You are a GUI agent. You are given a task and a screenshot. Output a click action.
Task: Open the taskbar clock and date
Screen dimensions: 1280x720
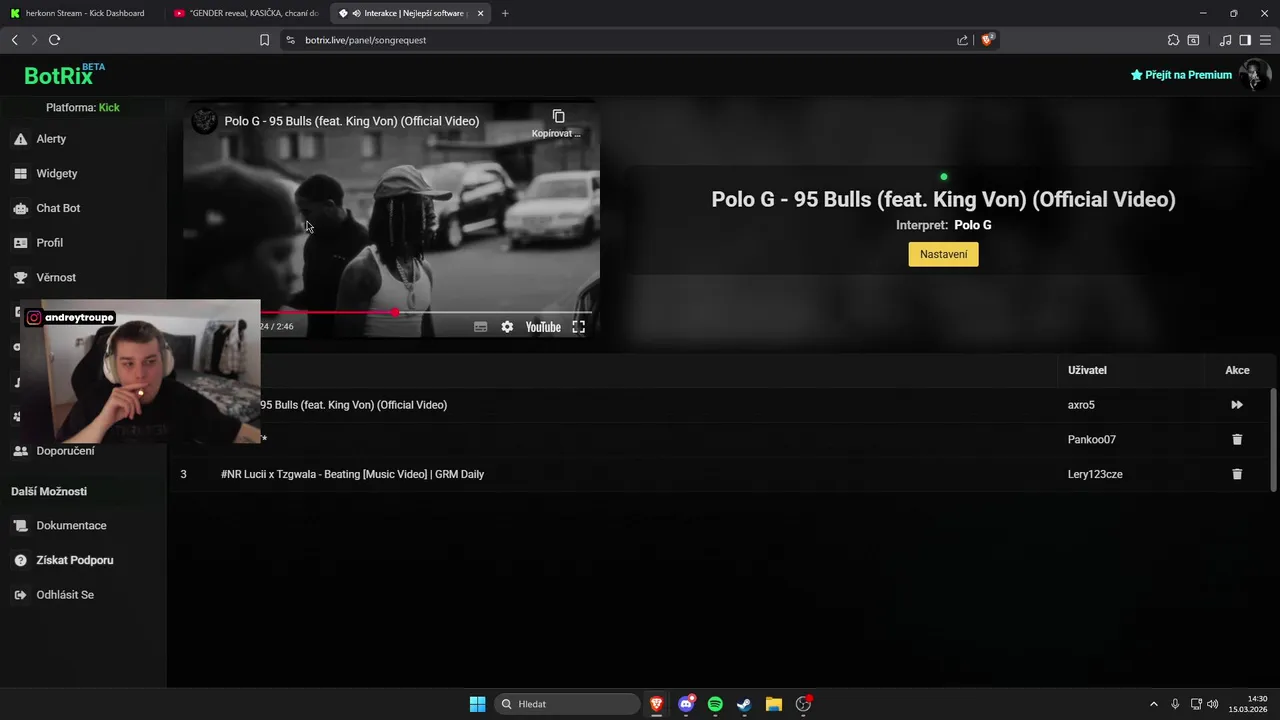(x=1250, y=704)
